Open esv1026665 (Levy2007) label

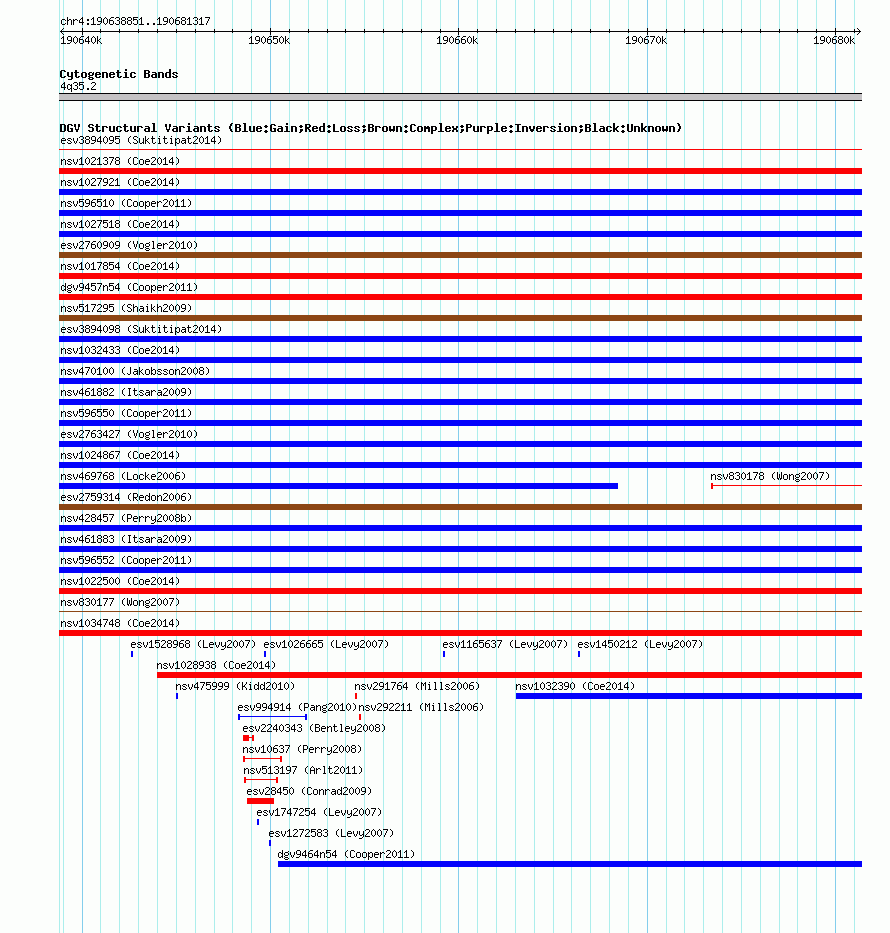(326, 644)
